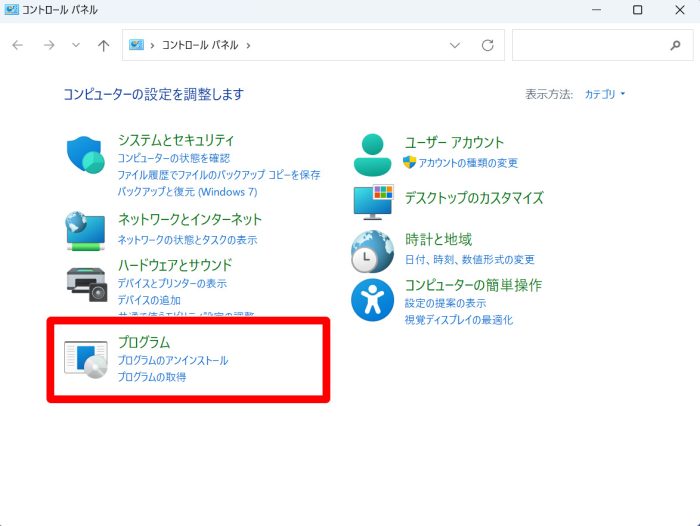Open バックアップと復元 (Windows 7) link

187,191
